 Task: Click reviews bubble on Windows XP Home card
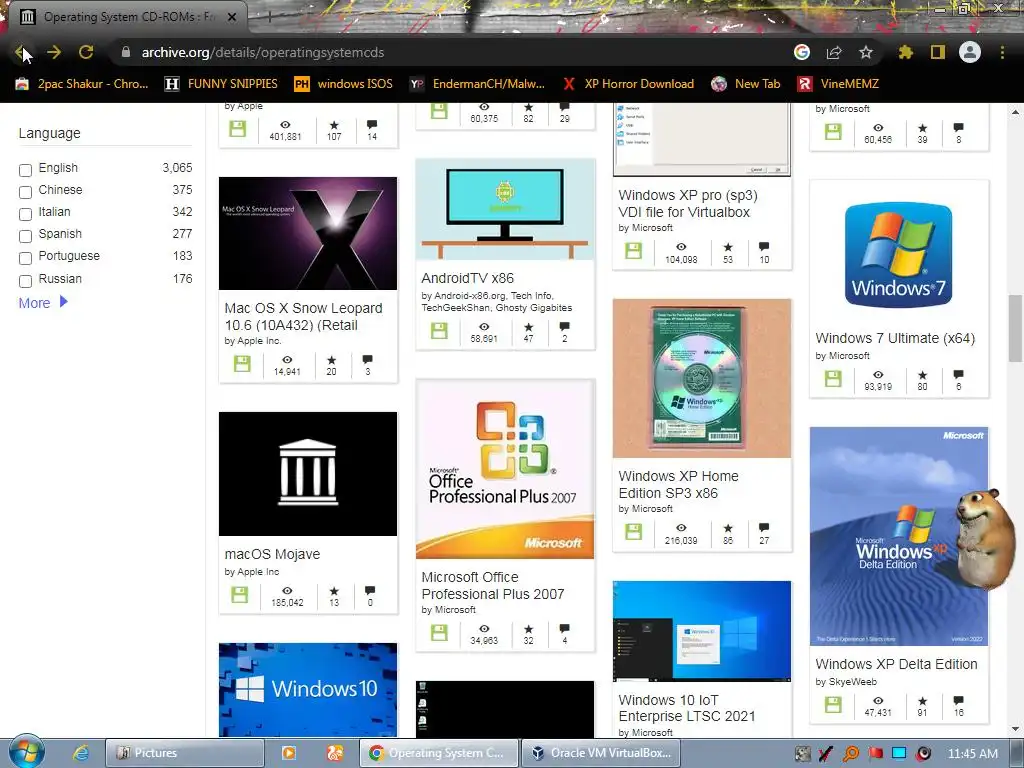(x=764, y=528)
